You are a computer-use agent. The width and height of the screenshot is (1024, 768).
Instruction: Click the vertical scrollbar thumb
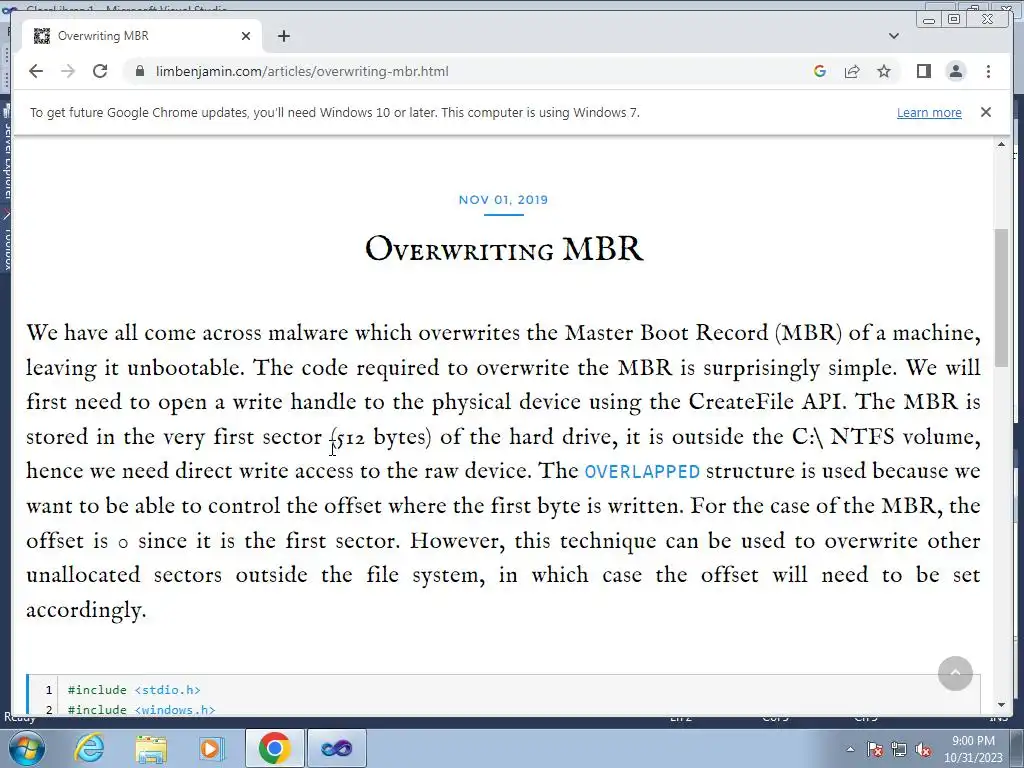click(x=1001, y=298)
